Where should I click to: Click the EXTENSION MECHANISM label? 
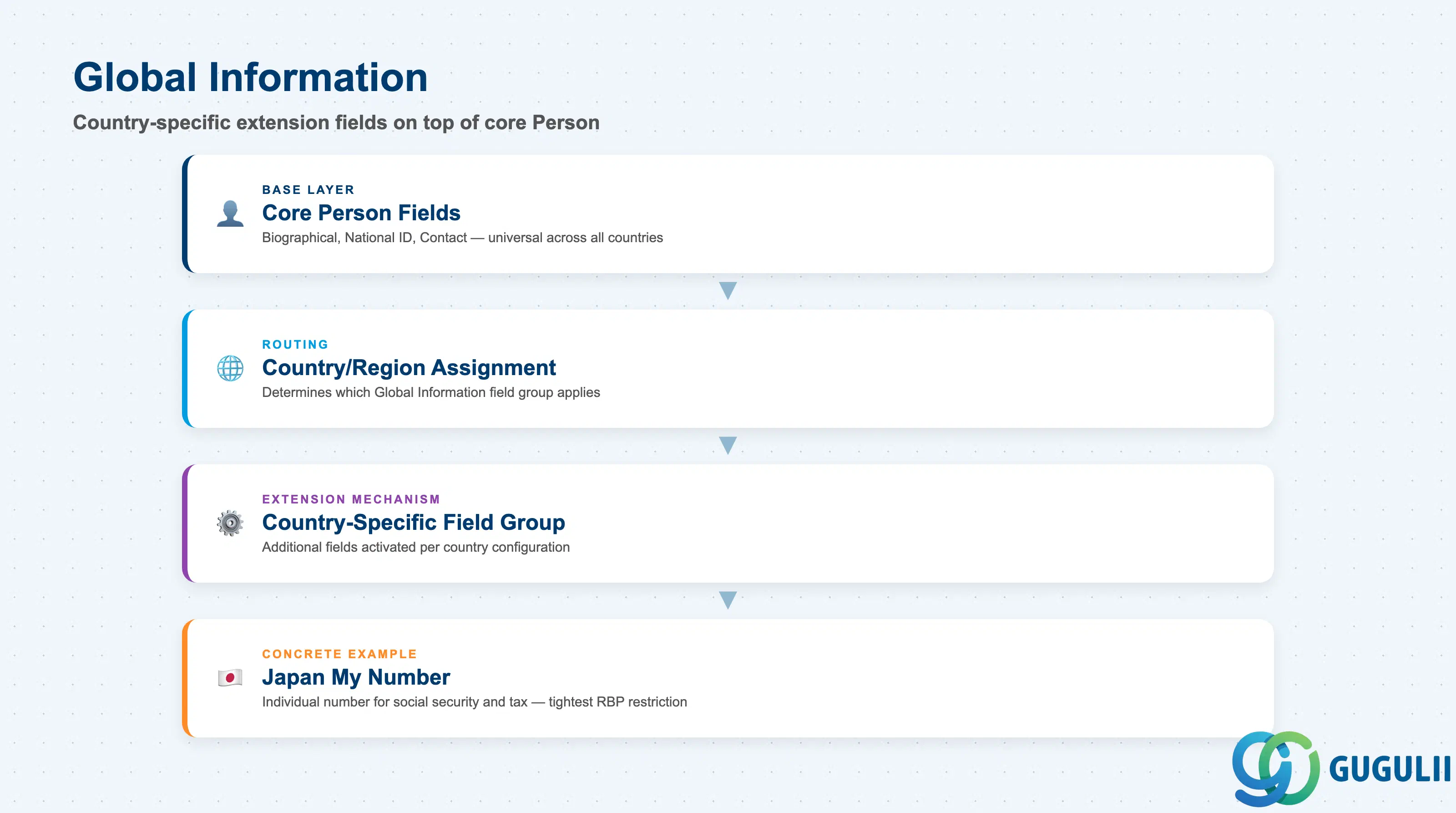coord(351,499)
